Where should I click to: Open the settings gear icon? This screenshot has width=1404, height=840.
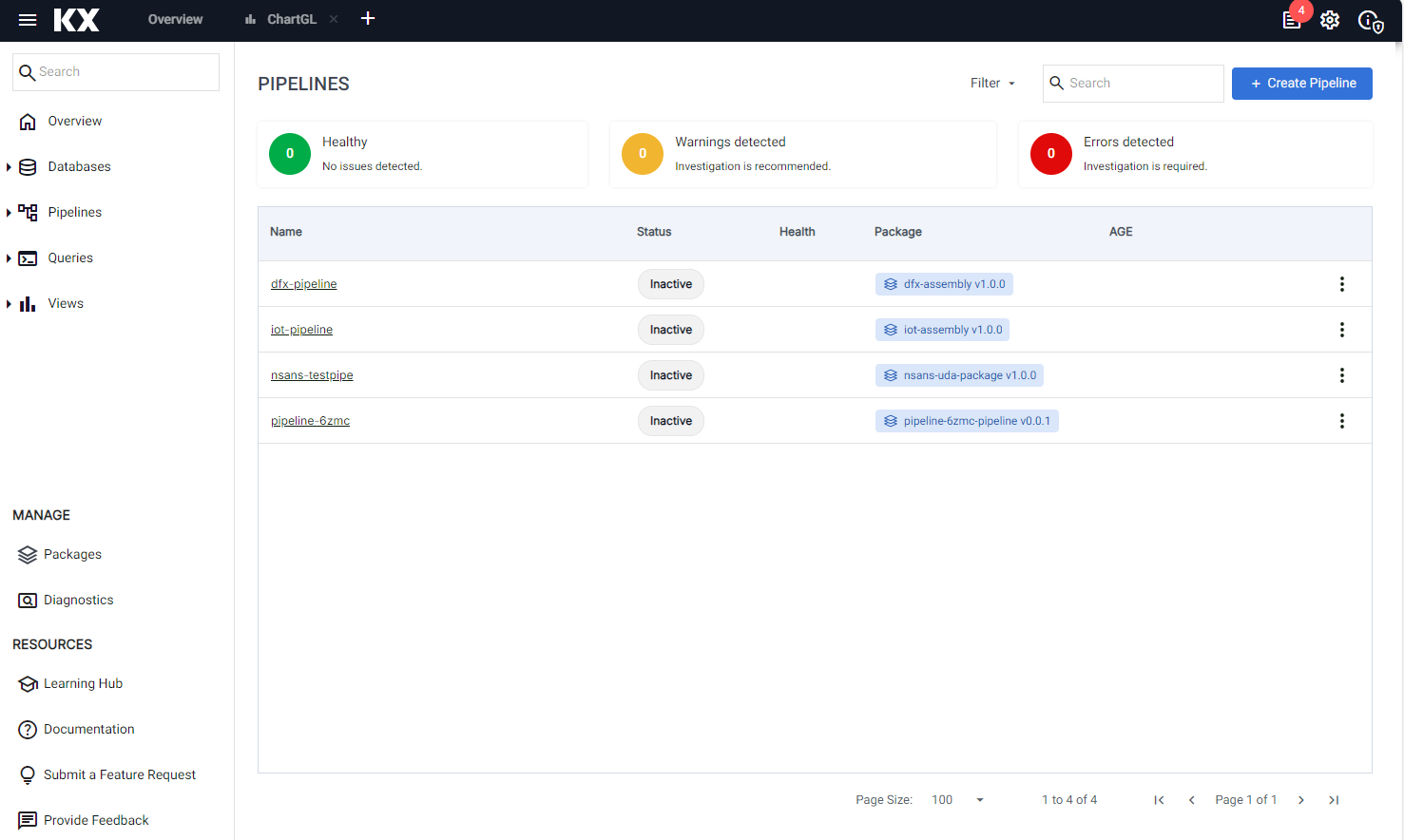click(1330, 20)
